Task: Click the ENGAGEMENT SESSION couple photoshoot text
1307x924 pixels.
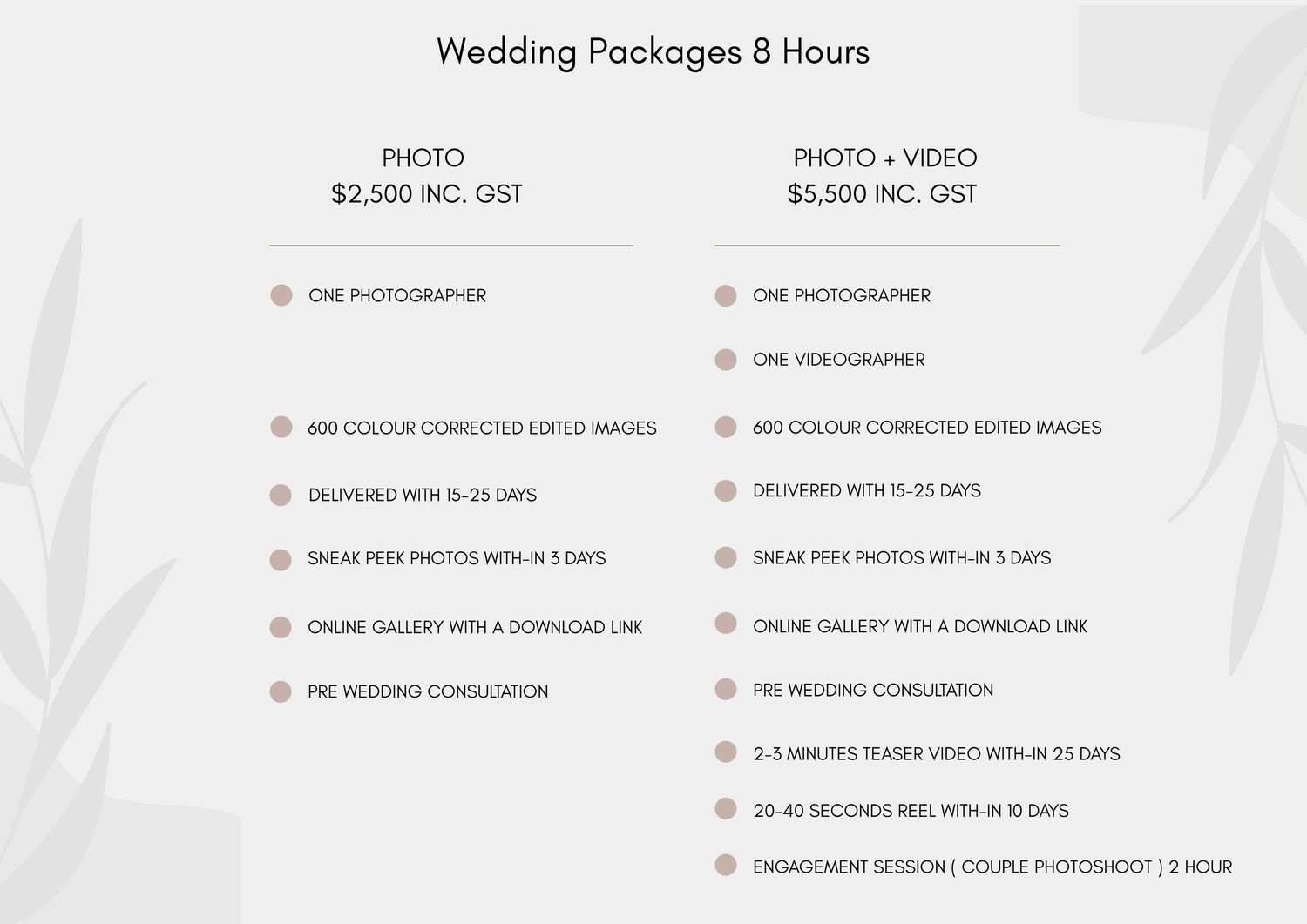Action: point(992,867)
